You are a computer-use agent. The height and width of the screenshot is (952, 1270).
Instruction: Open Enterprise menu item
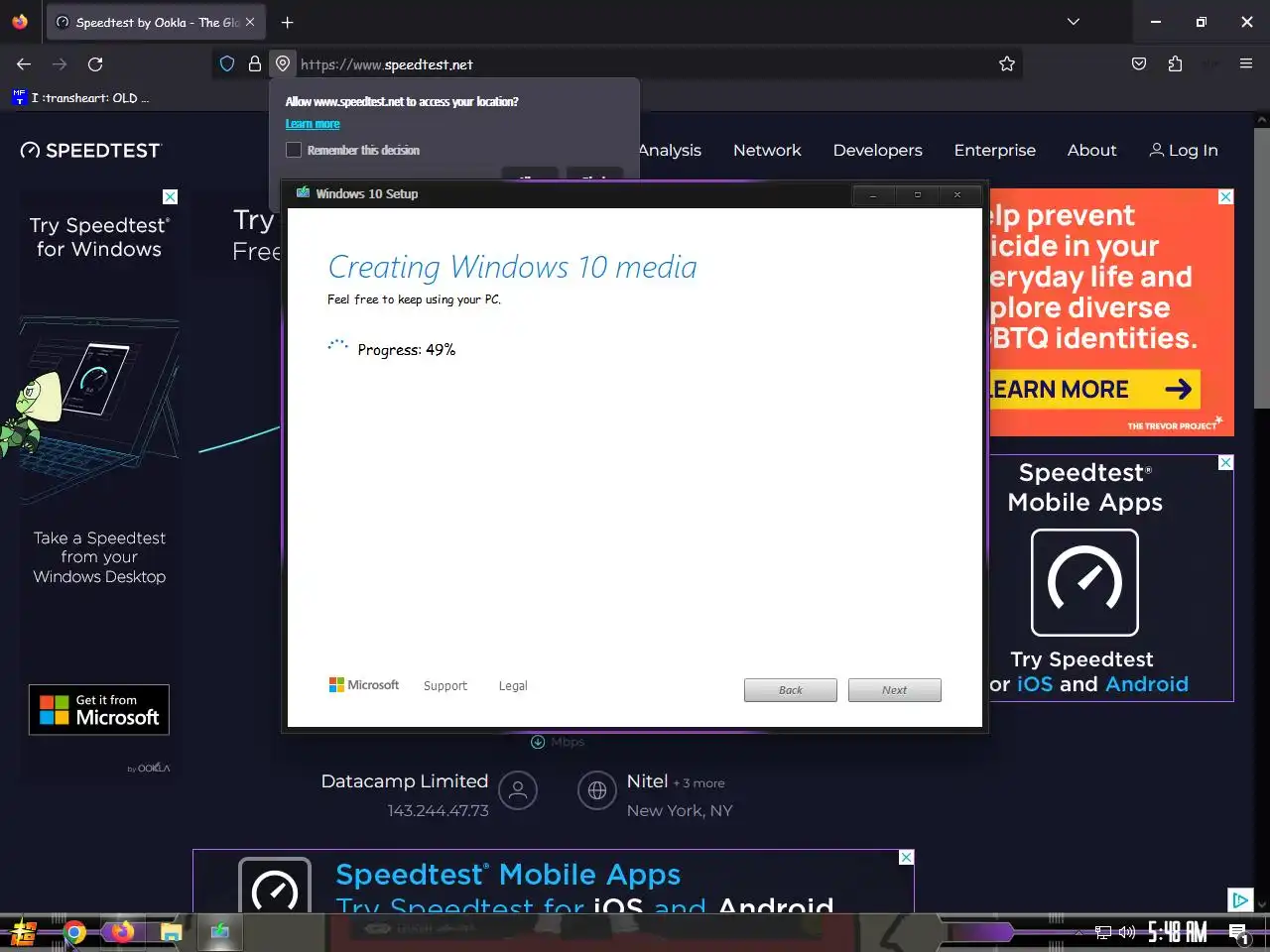click(x=994, y=151)
